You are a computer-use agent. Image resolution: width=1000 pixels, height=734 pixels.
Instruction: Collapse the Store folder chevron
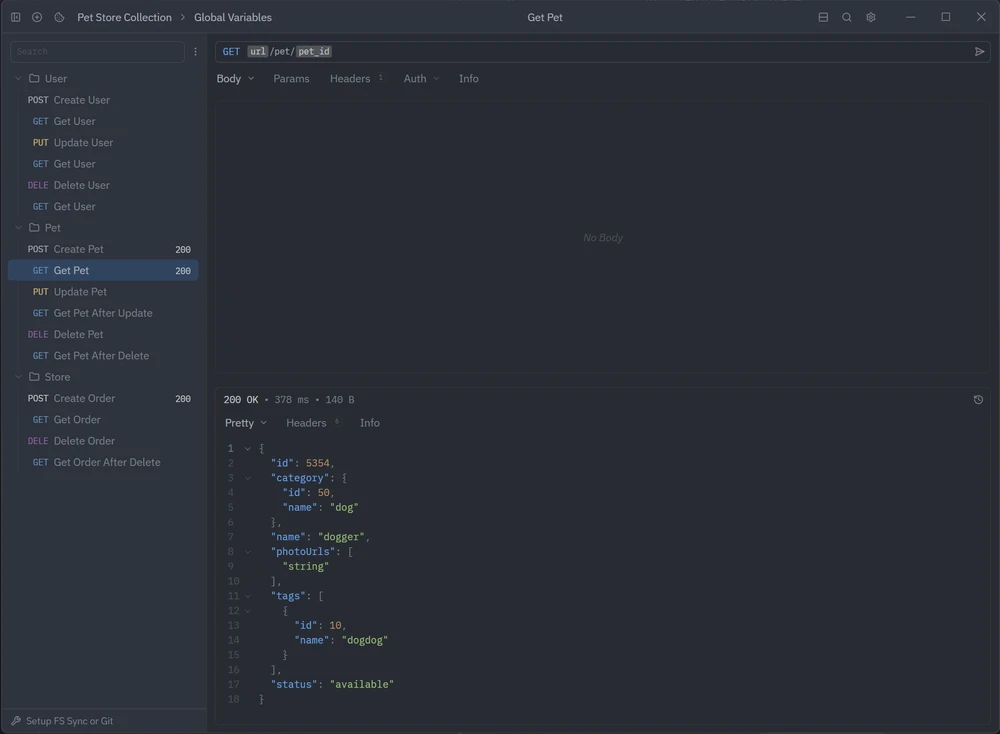18,377
